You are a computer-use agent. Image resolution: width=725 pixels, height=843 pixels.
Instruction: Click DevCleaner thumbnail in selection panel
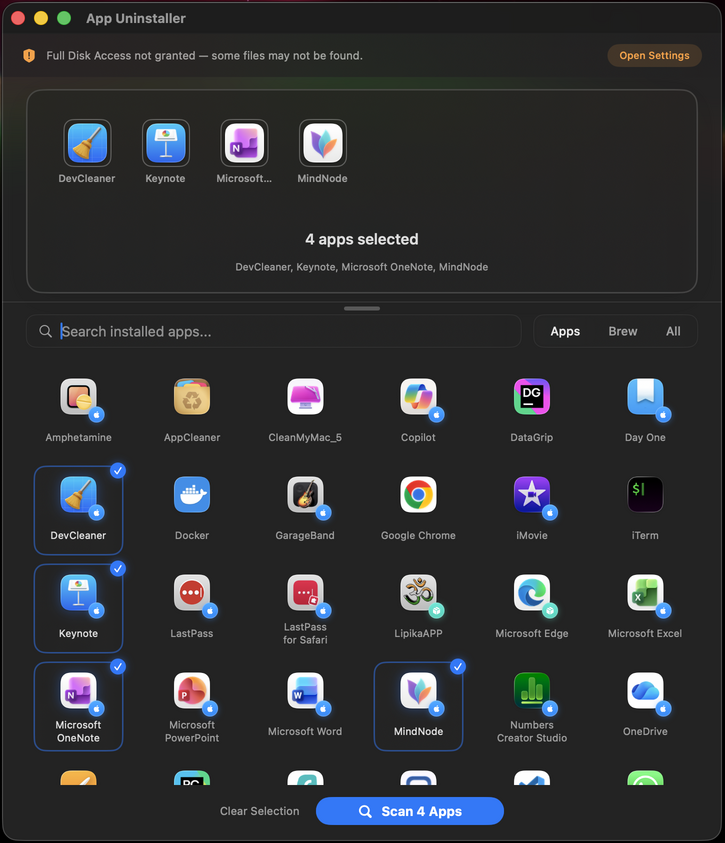point(87,143)
